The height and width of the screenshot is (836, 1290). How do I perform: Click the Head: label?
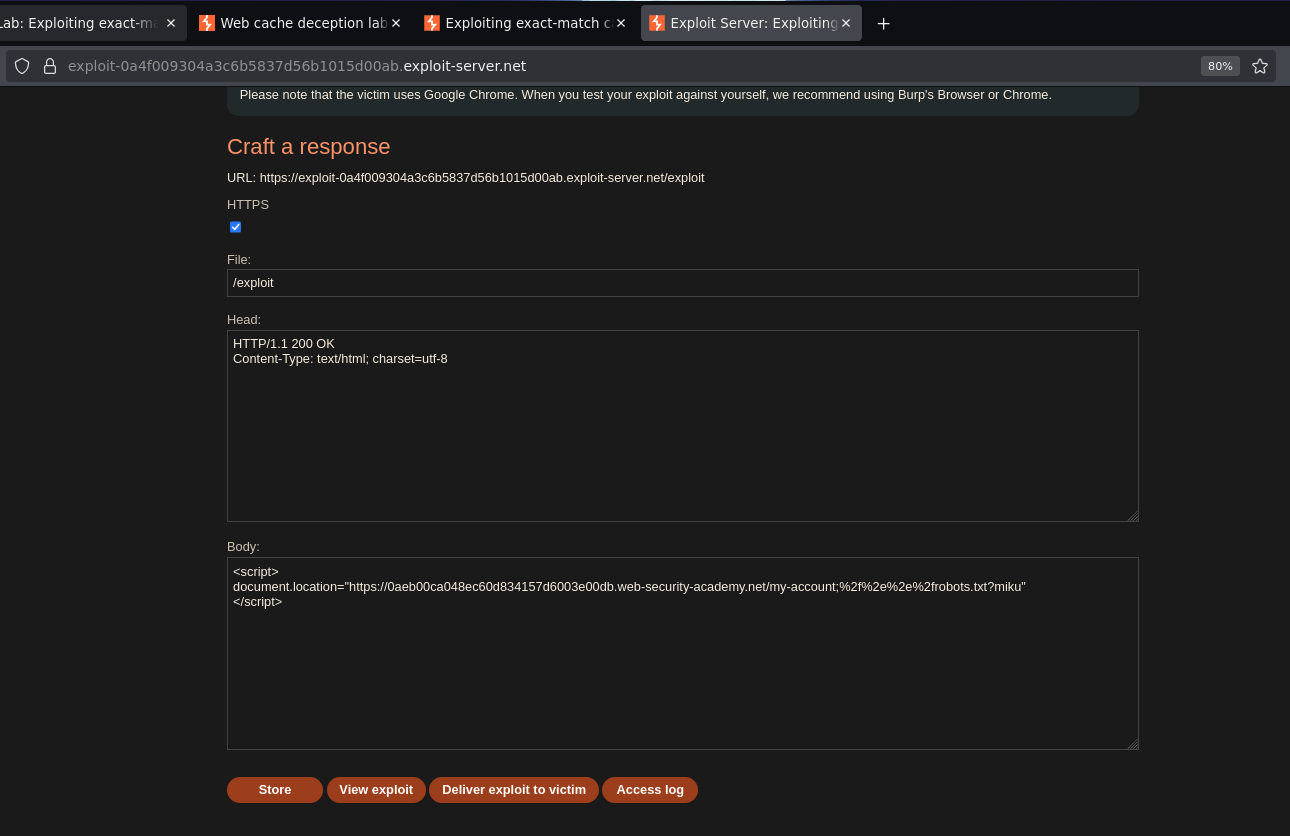(244, 320)
